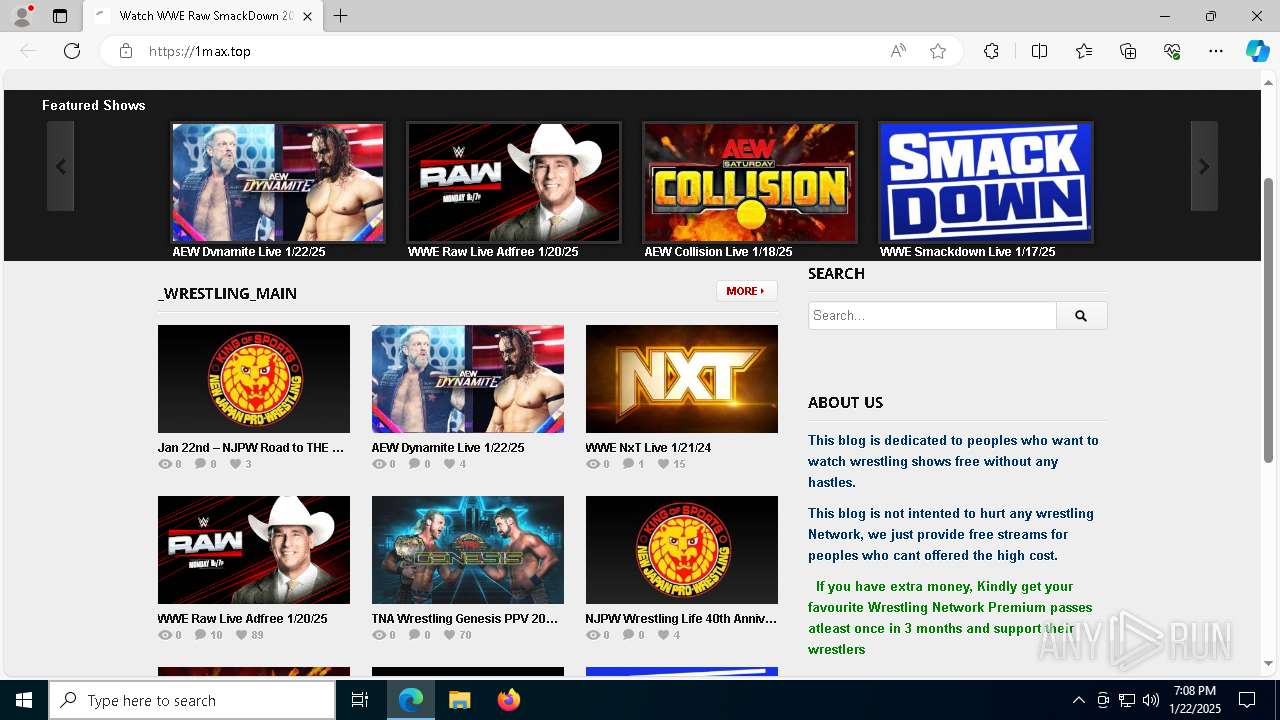Image resolution: width=1280 pixels, height=720 pixels.
Task: Open WWE Raw featured thumbnail
Action: pyautogui.click(x=514, y=182)
